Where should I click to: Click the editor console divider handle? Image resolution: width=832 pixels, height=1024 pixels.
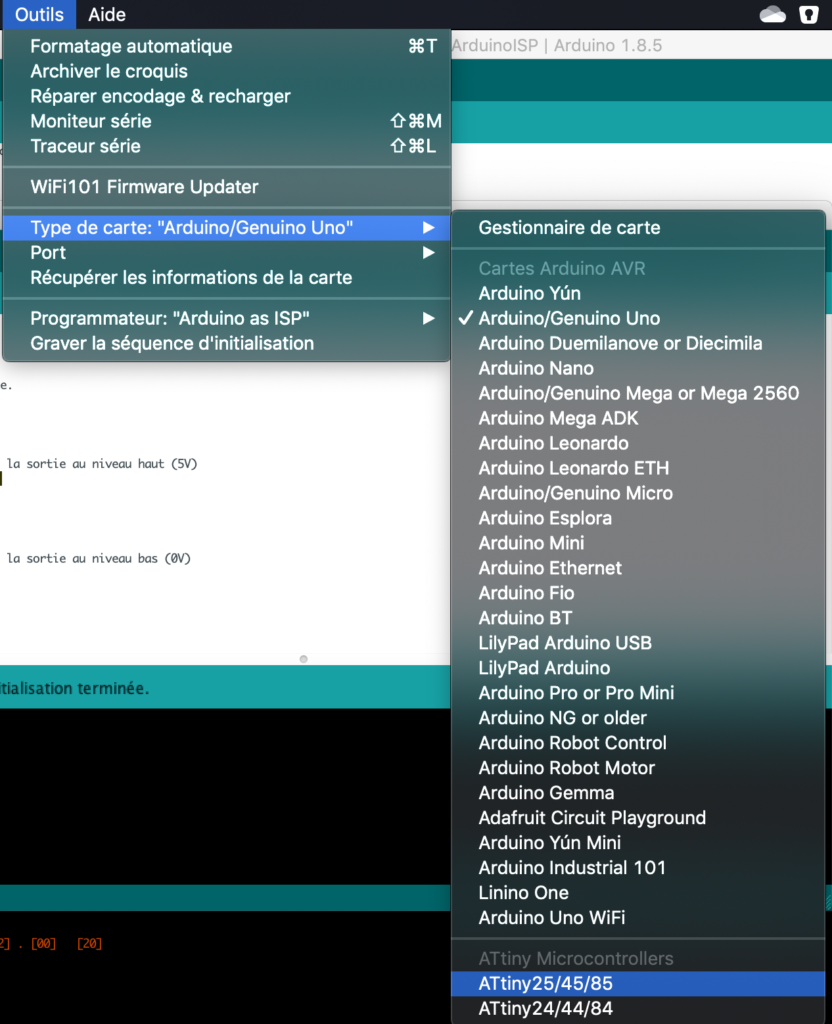(303, 659)
